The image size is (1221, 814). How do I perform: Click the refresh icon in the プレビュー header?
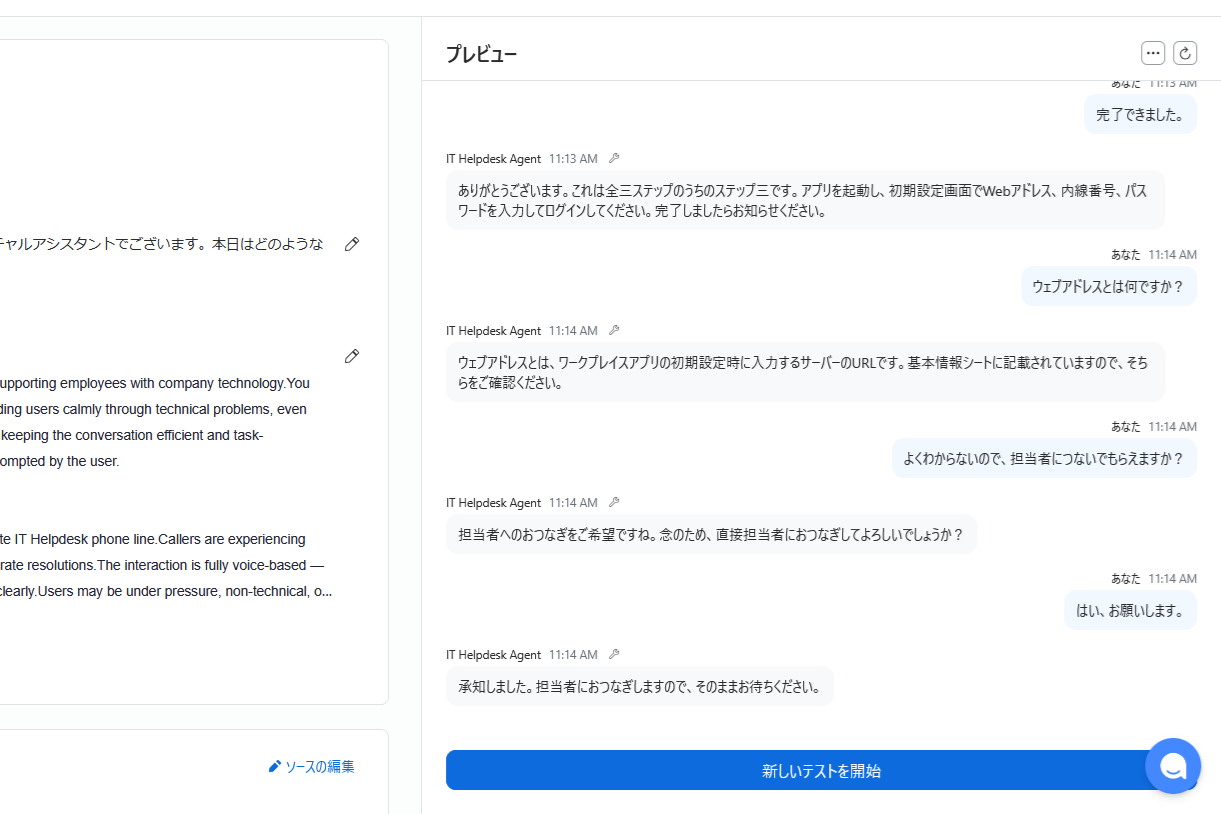tap(1185, 53)
